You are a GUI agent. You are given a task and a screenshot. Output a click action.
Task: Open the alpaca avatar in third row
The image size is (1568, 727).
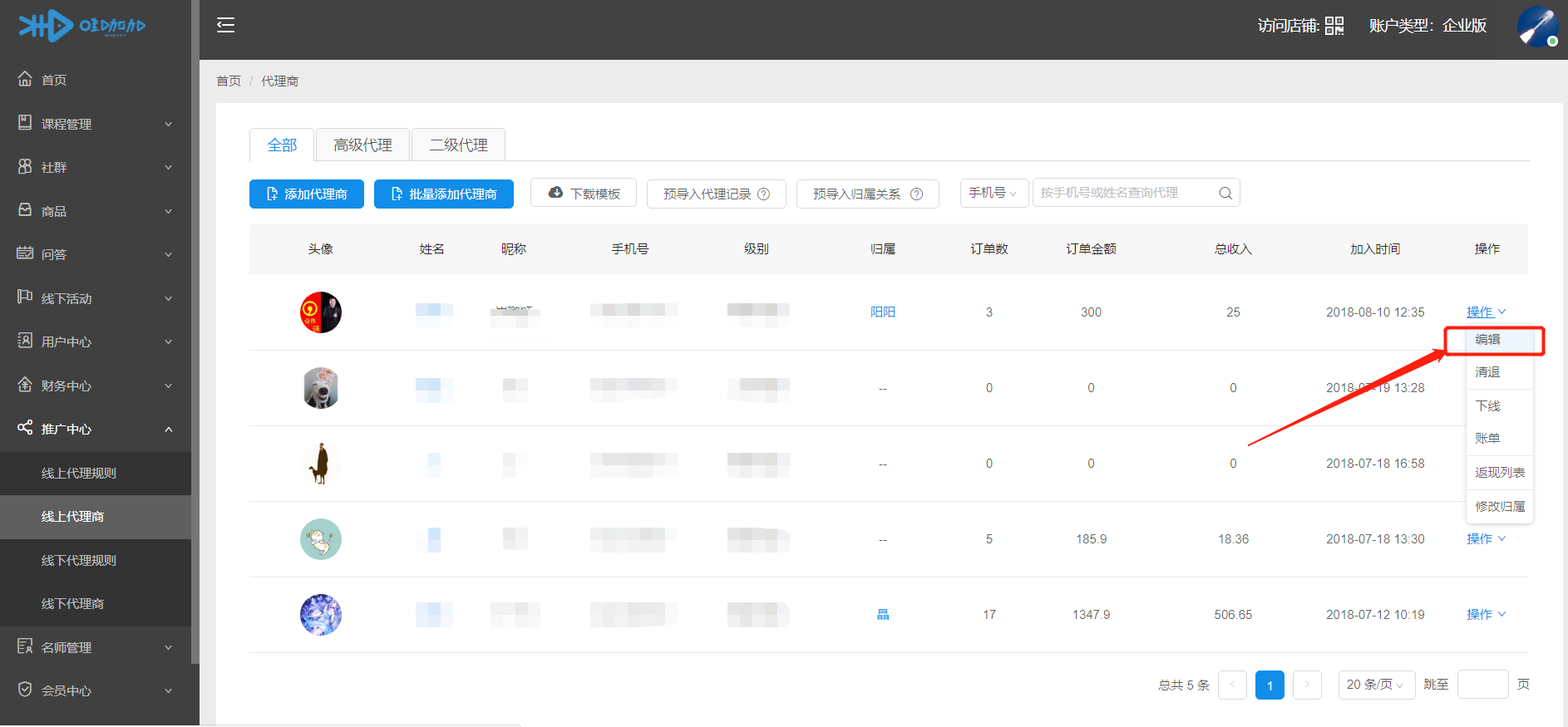pos(321,464)
